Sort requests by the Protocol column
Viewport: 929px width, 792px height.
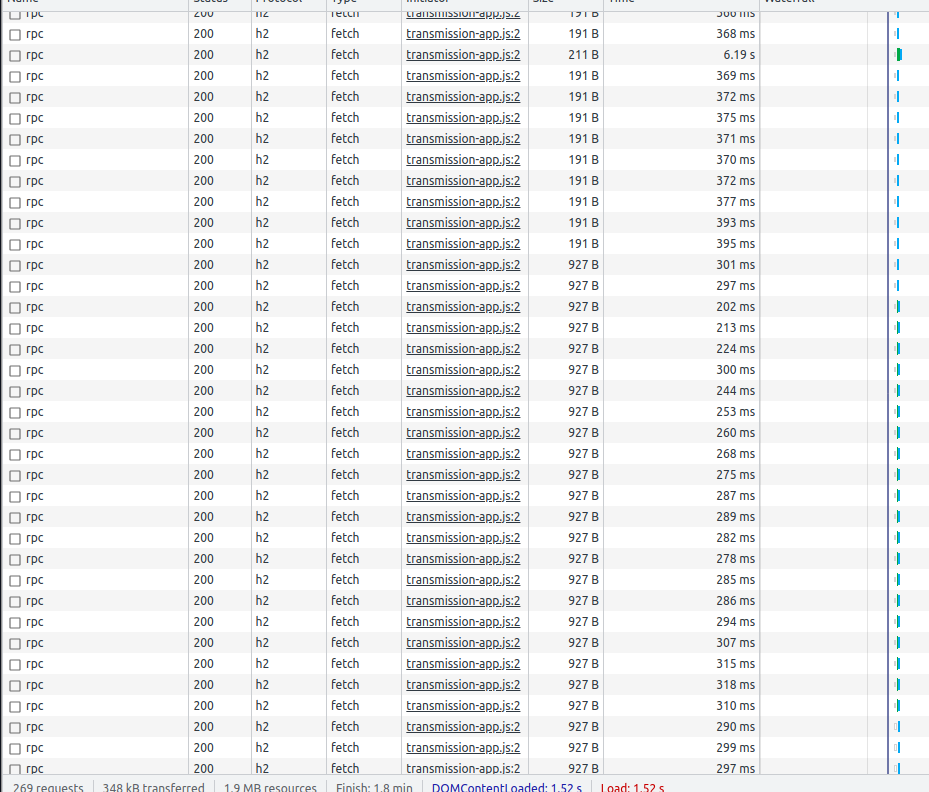coord(275,2)
